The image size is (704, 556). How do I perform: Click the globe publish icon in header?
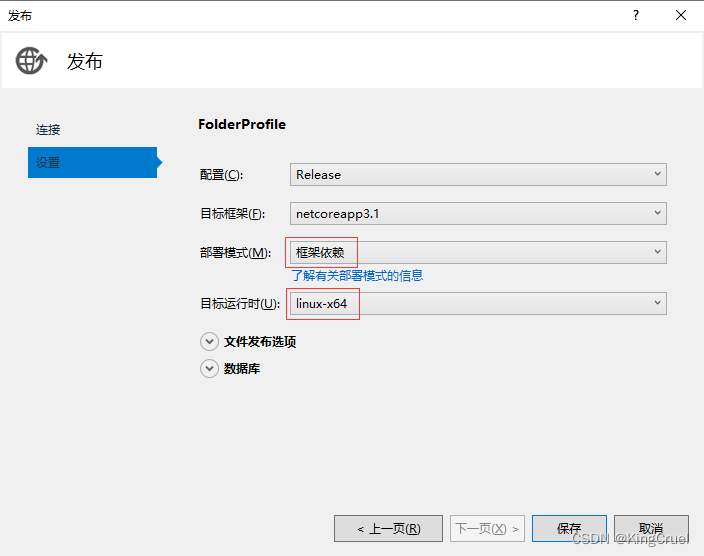(x=31, y=61)
